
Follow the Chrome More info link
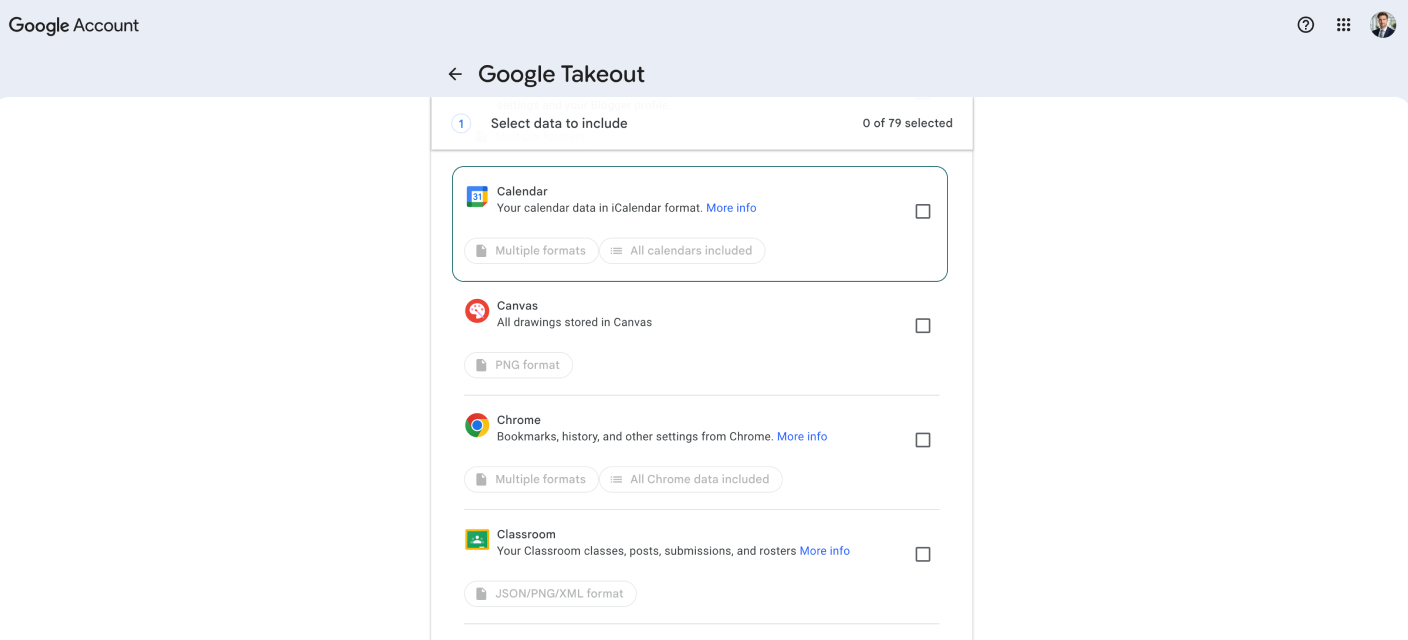click(x=802, y=437)
